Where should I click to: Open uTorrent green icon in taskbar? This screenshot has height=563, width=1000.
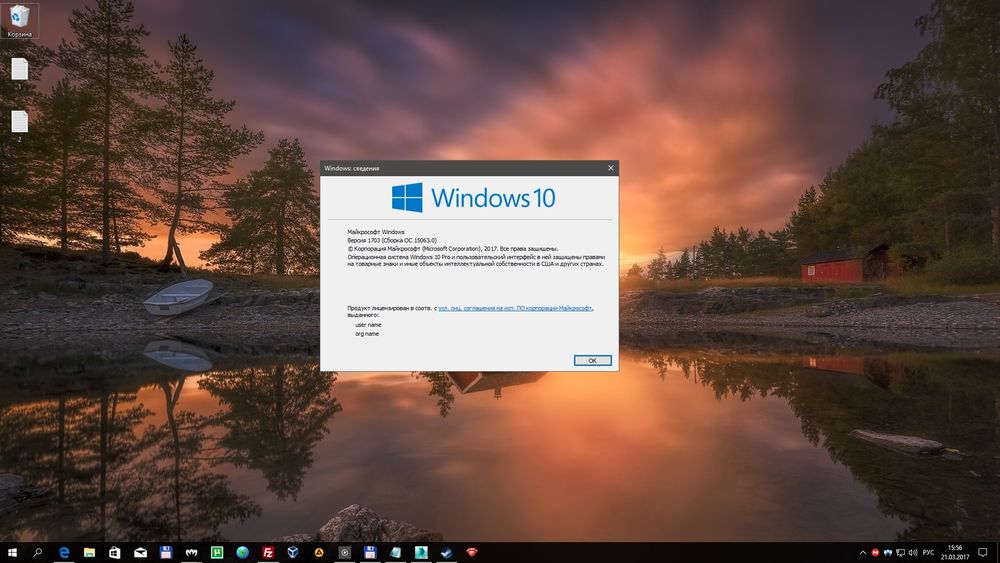click(217, 552)
